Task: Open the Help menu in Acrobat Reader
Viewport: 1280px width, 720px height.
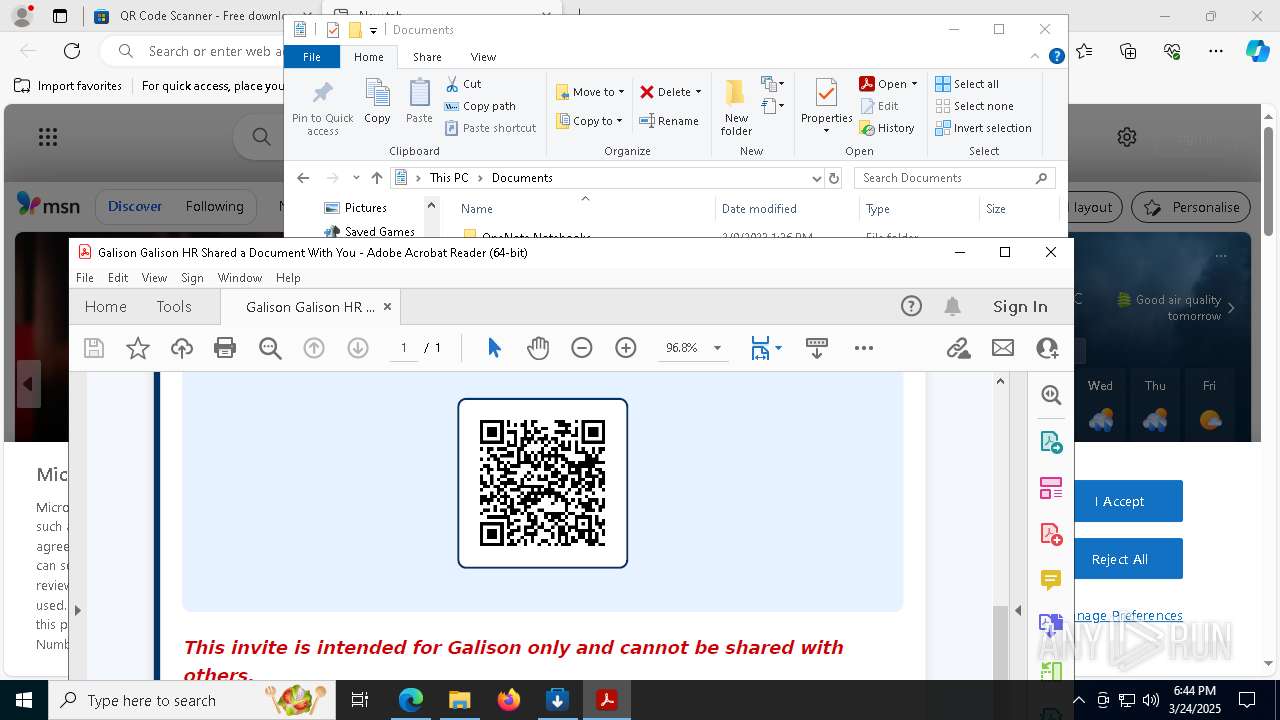Action: pyautogui.click(x=288, y=277)
